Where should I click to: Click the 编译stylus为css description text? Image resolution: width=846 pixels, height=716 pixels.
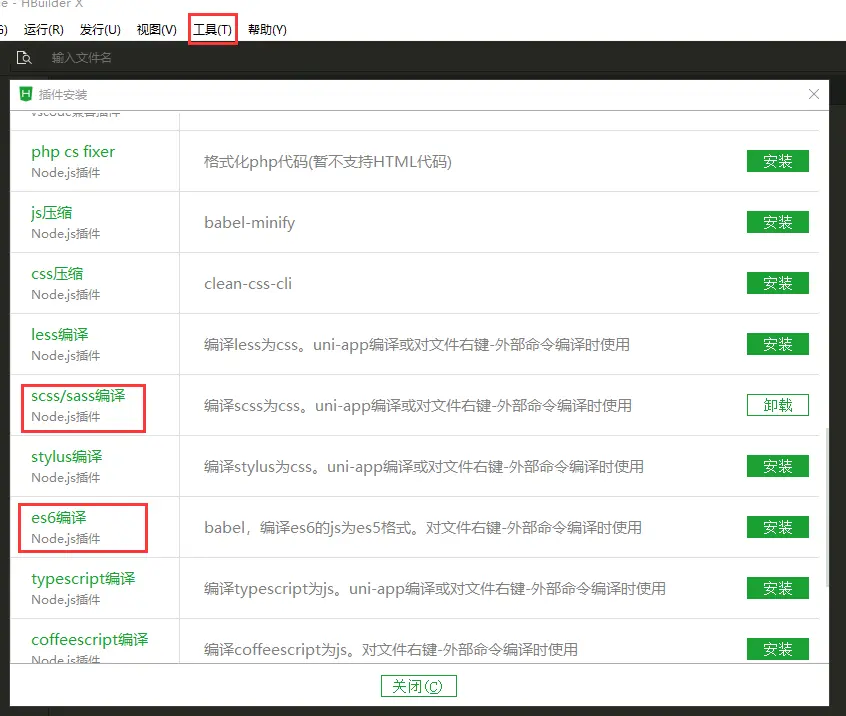[x=424, y=466]
